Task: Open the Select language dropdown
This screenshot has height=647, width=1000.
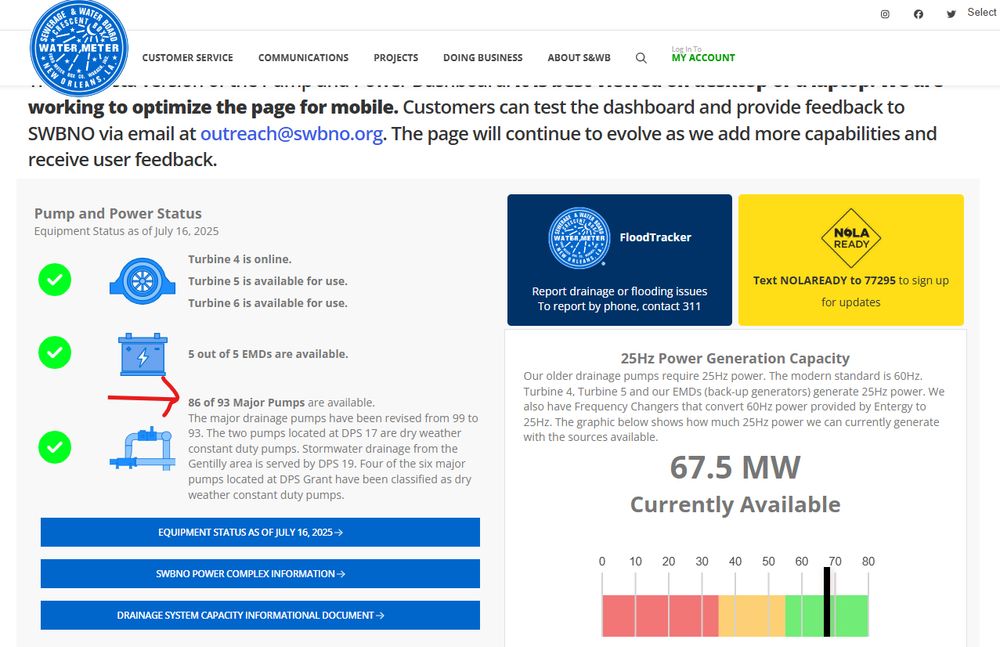Action: [982, 12]
